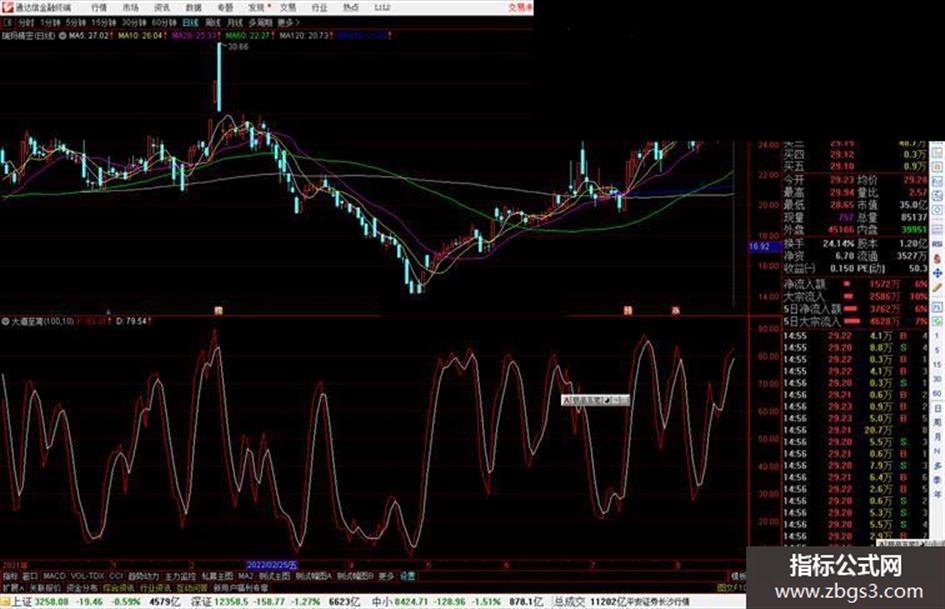The width and height of the screenshot is (945, 609).
Task: Switch chart to 15分钟 period
Action: point(104,23)
